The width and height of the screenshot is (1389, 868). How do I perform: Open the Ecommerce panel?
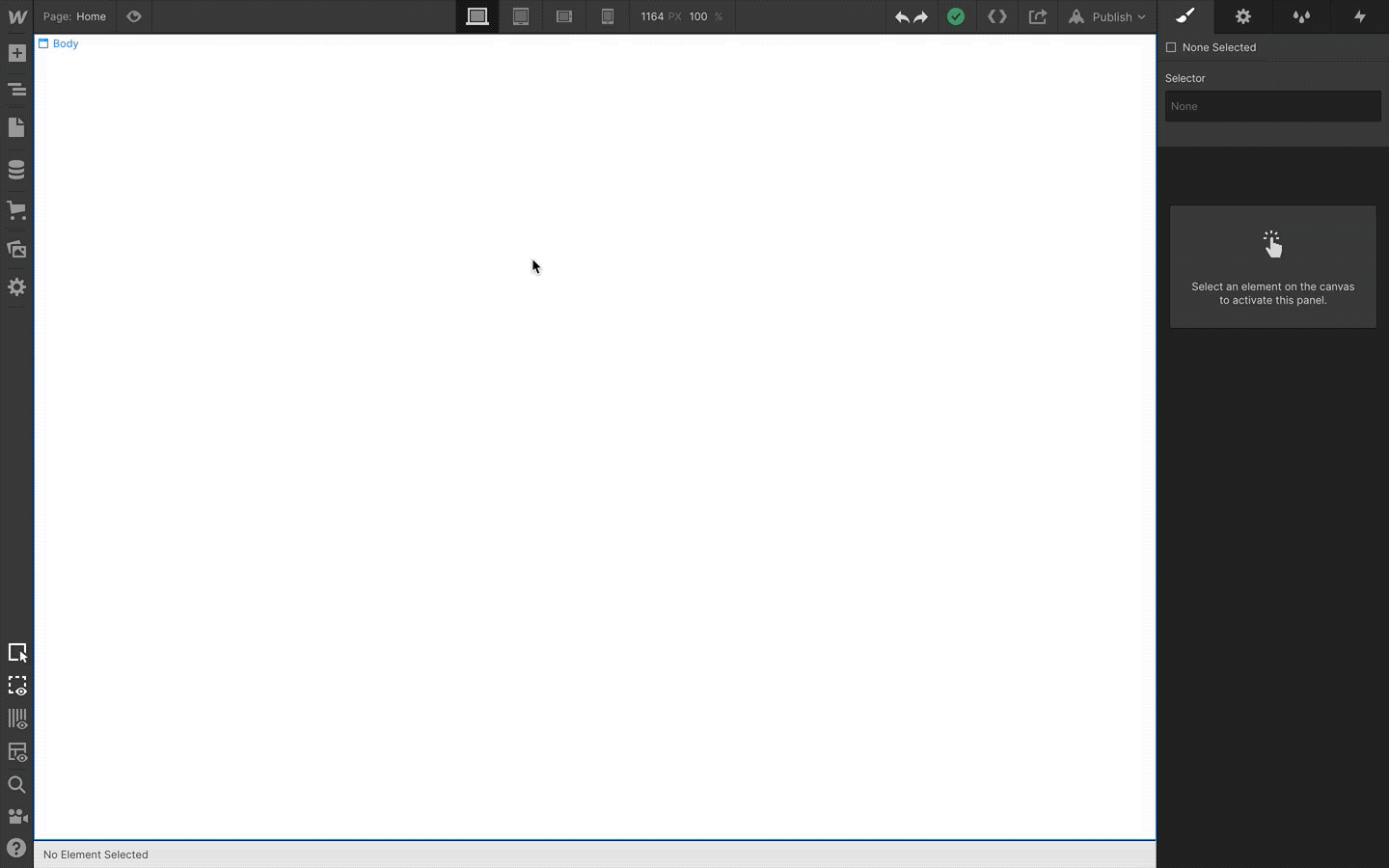(x=16, y=210)
